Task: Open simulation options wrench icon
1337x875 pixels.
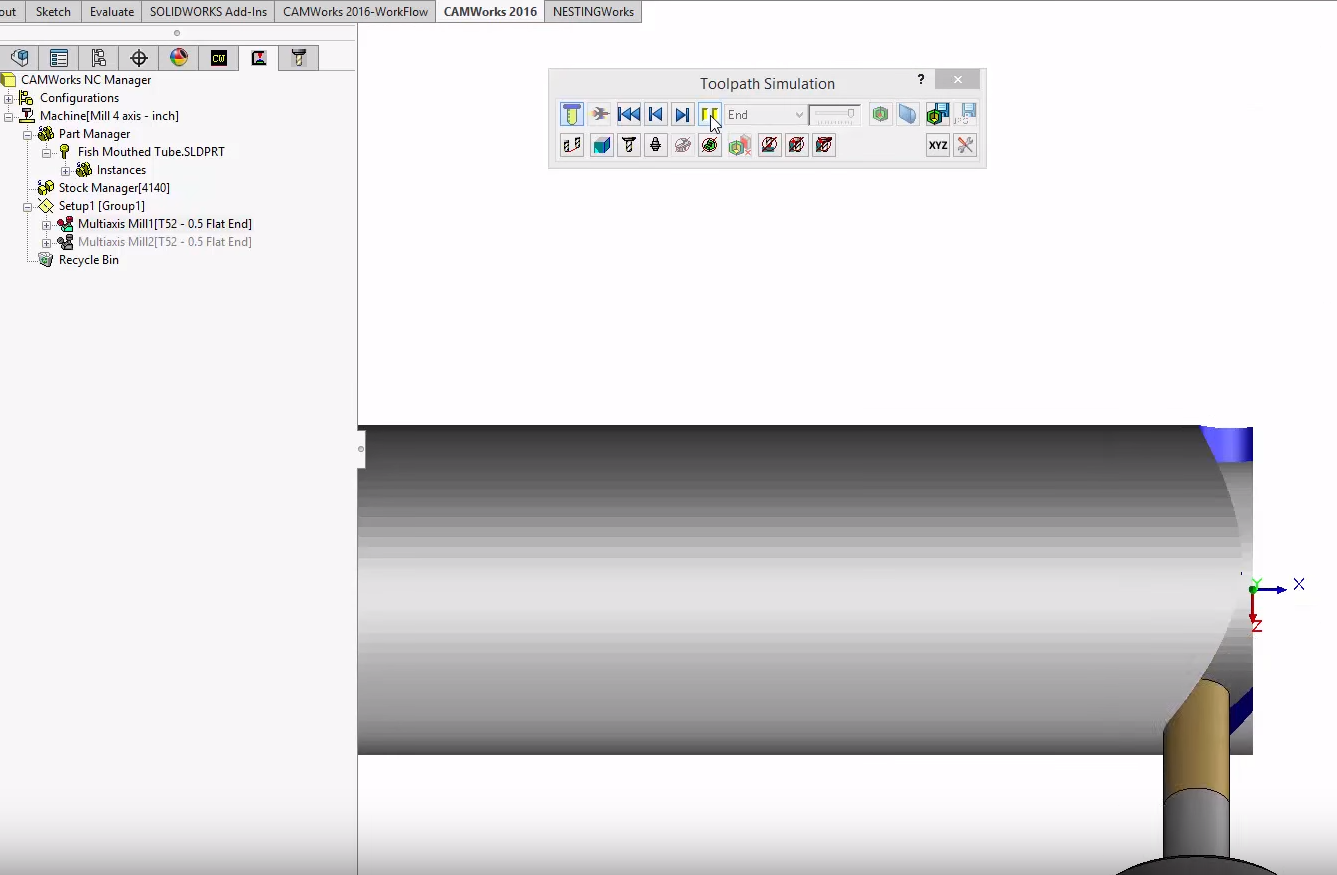Action: [x=965, y=146]
